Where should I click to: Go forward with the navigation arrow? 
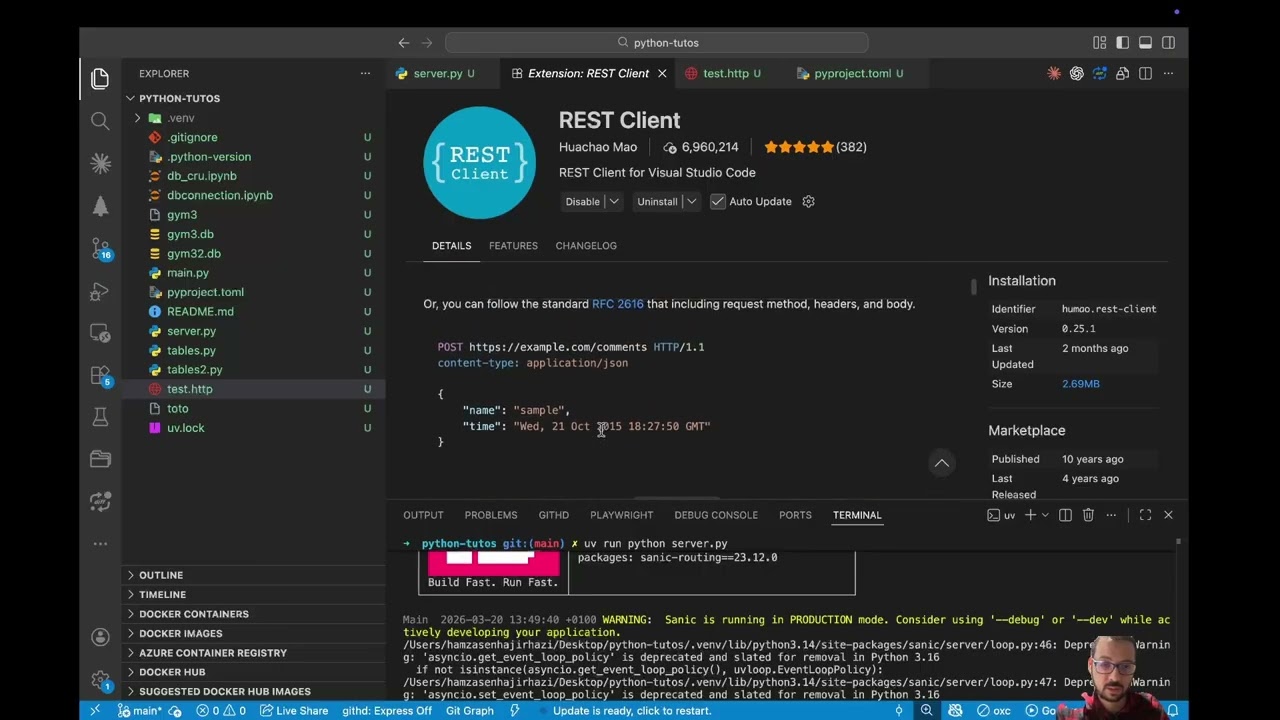tap(427, 43)
